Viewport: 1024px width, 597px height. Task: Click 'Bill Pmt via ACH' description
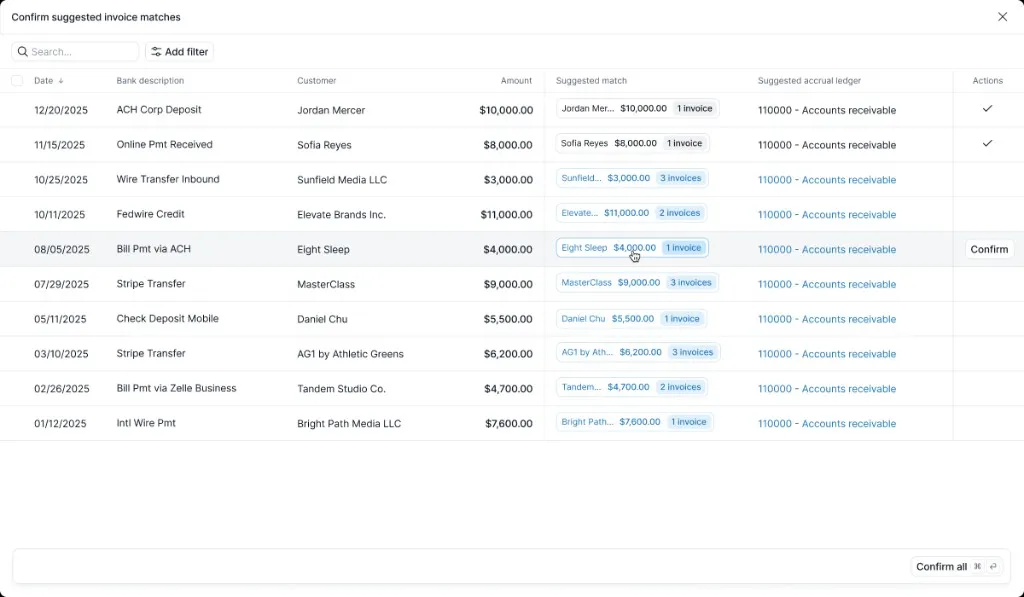(153, 249)
